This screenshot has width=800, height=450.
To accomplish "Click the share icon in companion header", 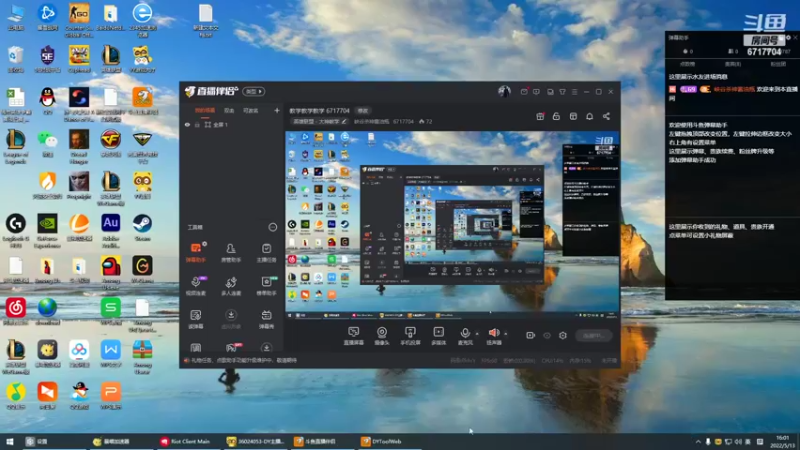I will click(606, 116).
